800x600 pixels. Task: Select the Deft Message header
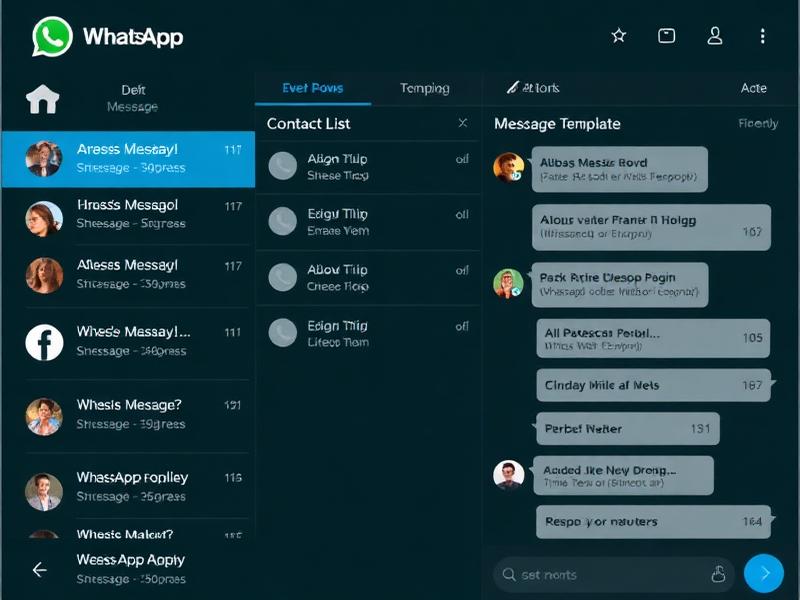(133, 98)
